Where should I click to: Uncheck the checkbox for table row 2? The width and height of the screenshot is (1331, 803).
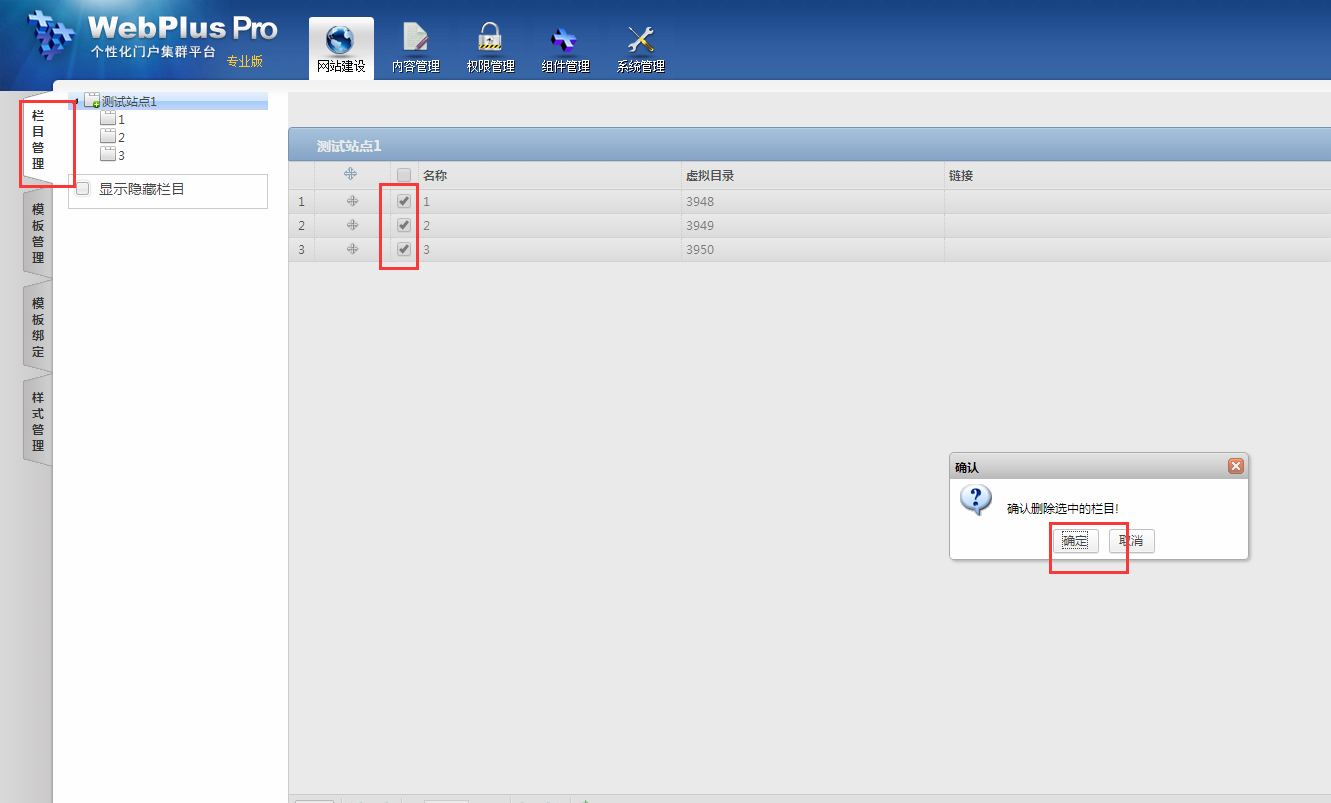(404, 225)
